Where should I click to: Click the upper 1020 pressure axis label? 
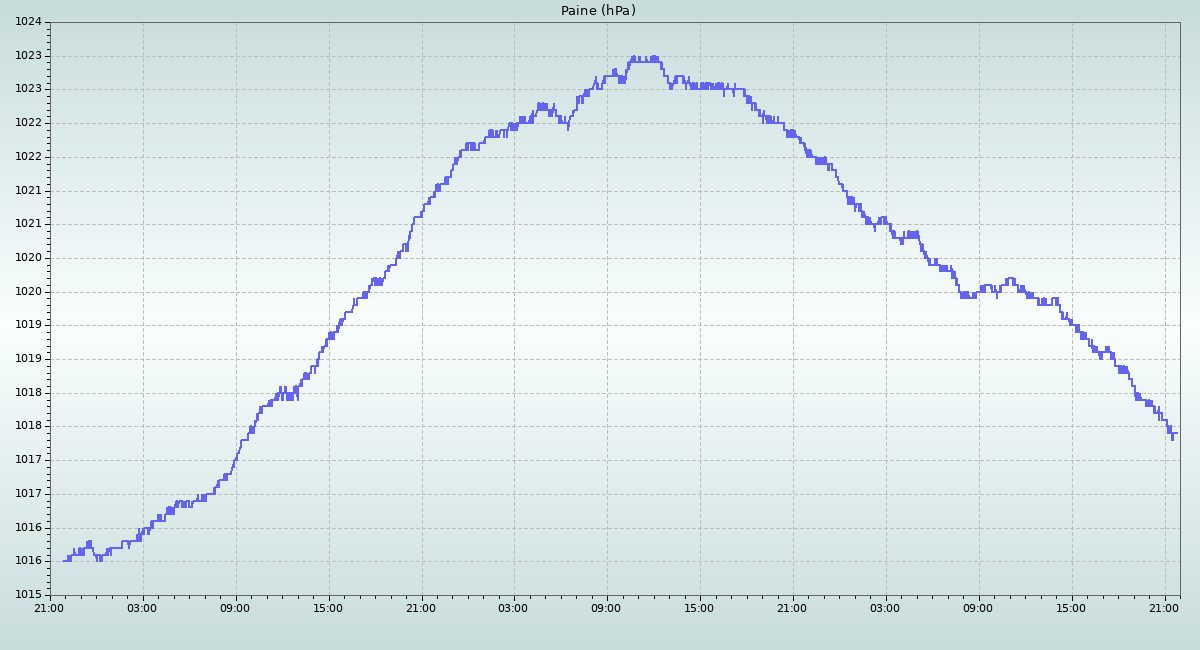[x=28, y=258]
